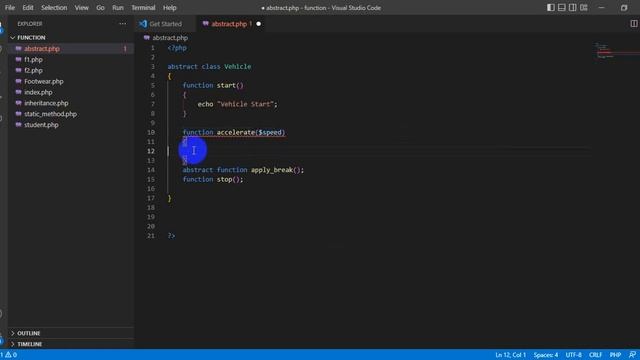
Task: Restore down the VS Code window
Action: pyautogui.click(x=624, y=7)
